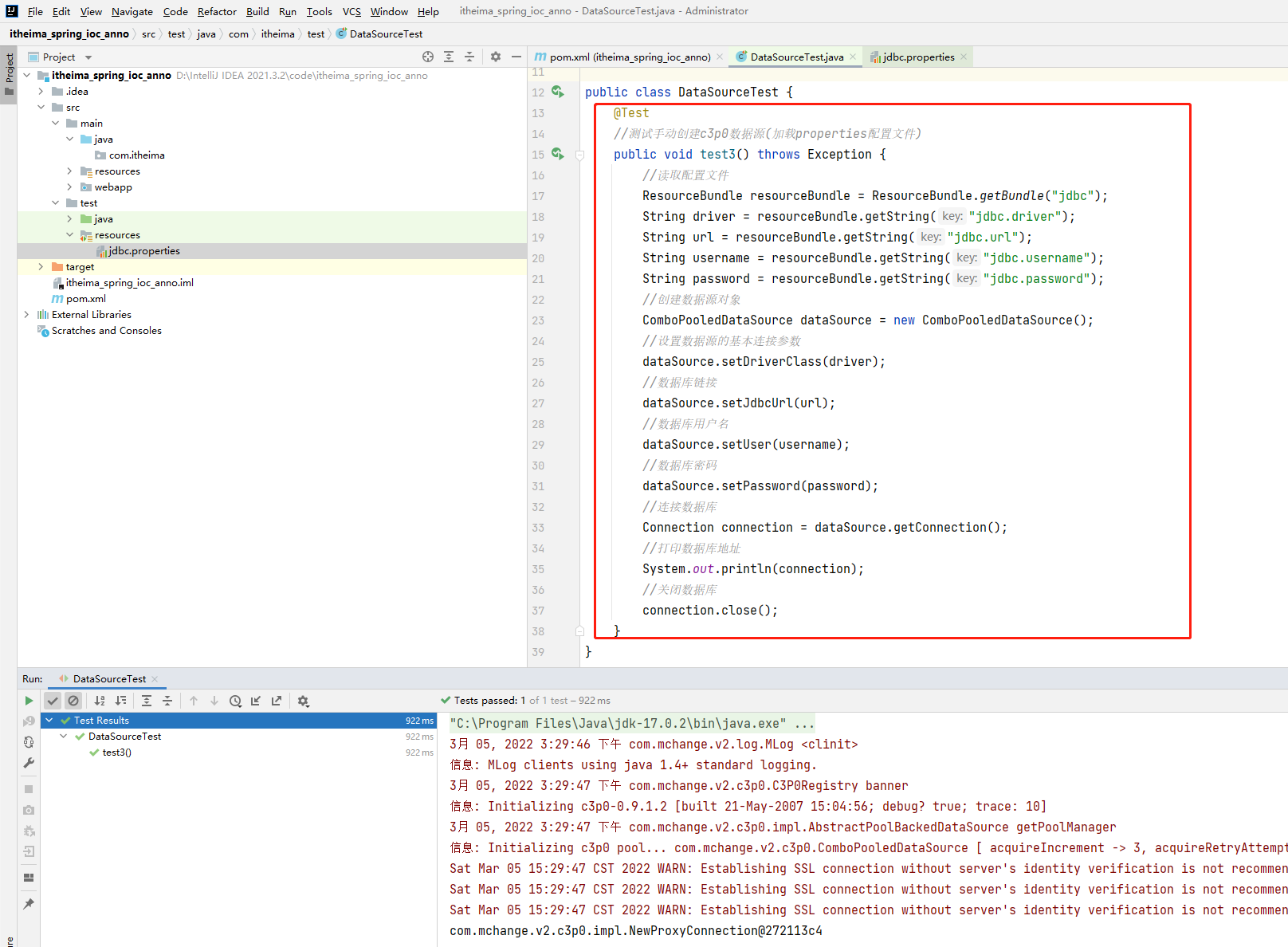
Task: Click Exit icon in Run sidebar
Action: click(29, 851)
